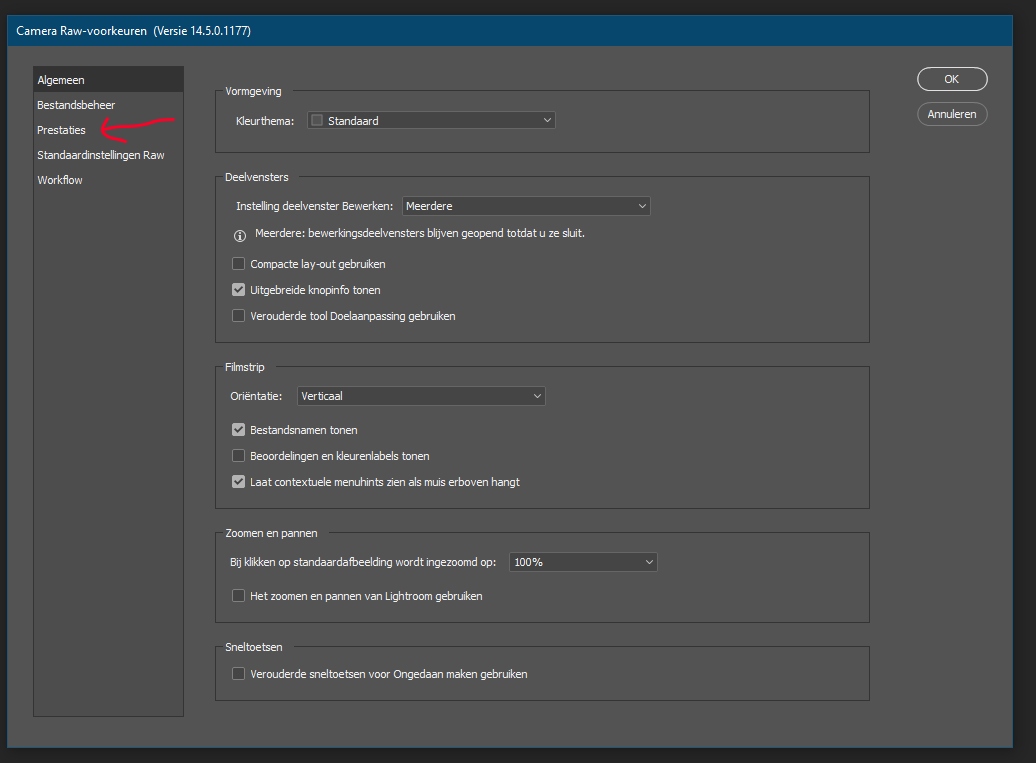Click the 'Vormgeving' group heading

point(253,91)
